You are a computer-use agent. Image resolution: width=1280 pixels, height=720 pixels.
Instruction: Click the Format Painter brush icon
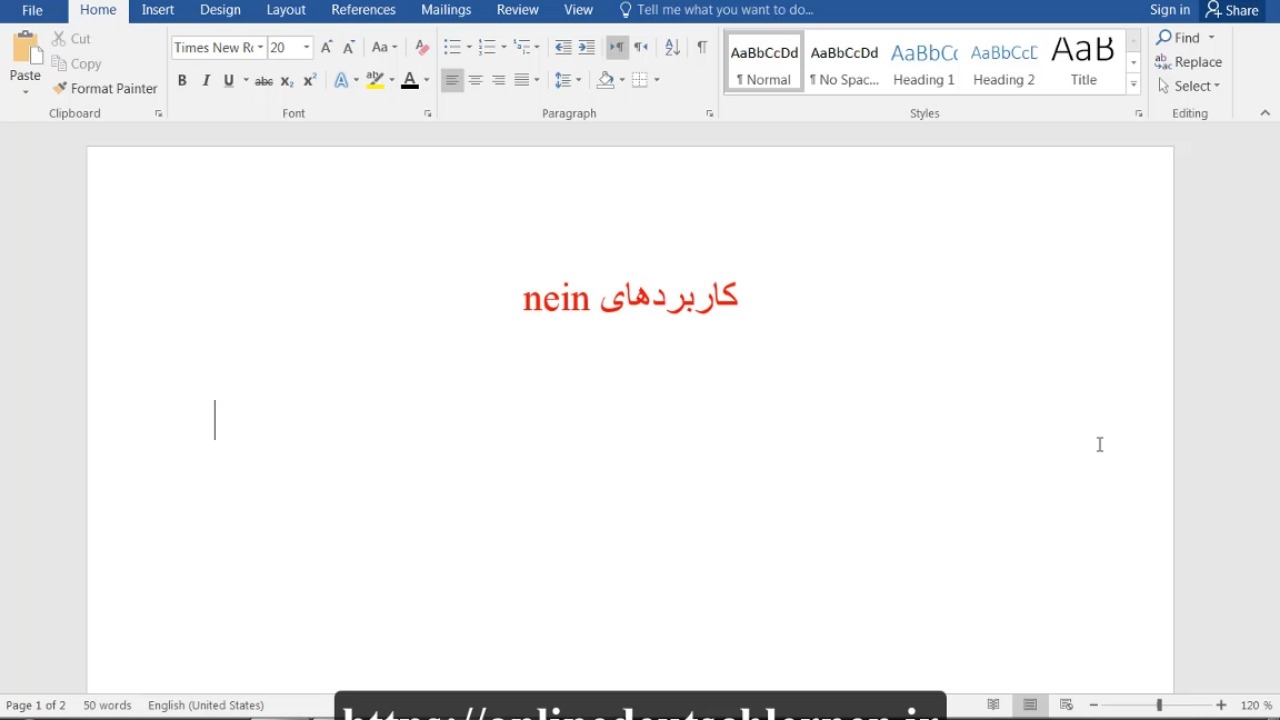(x=60, y=88)
